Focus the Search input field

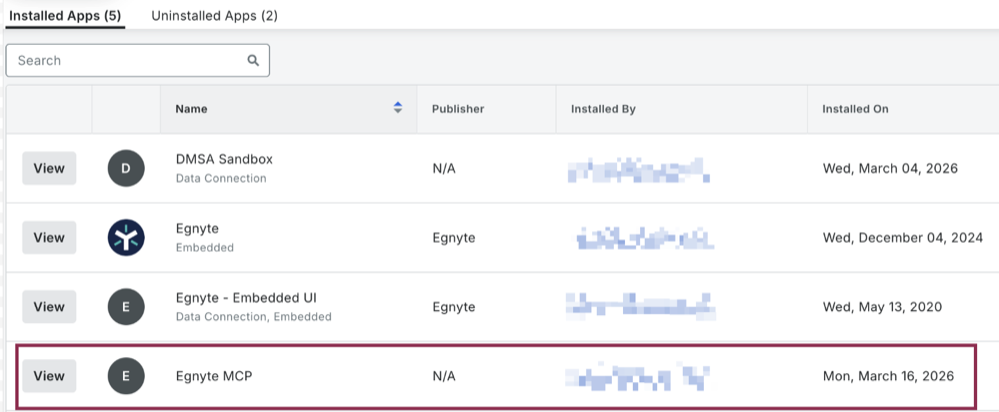(x=130, y=61)
